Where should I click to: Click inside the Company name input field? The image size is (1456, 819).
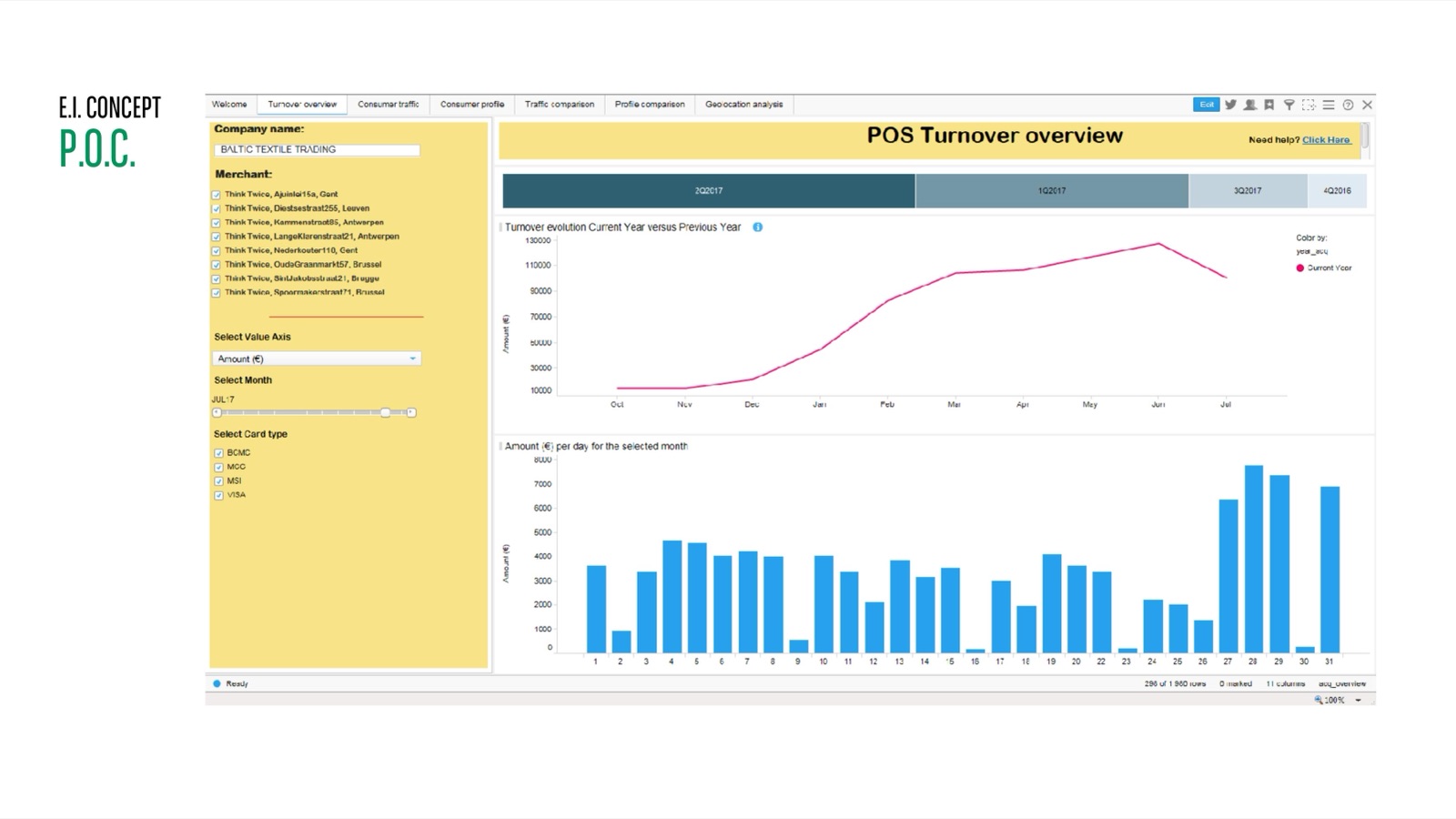(317, 149)
